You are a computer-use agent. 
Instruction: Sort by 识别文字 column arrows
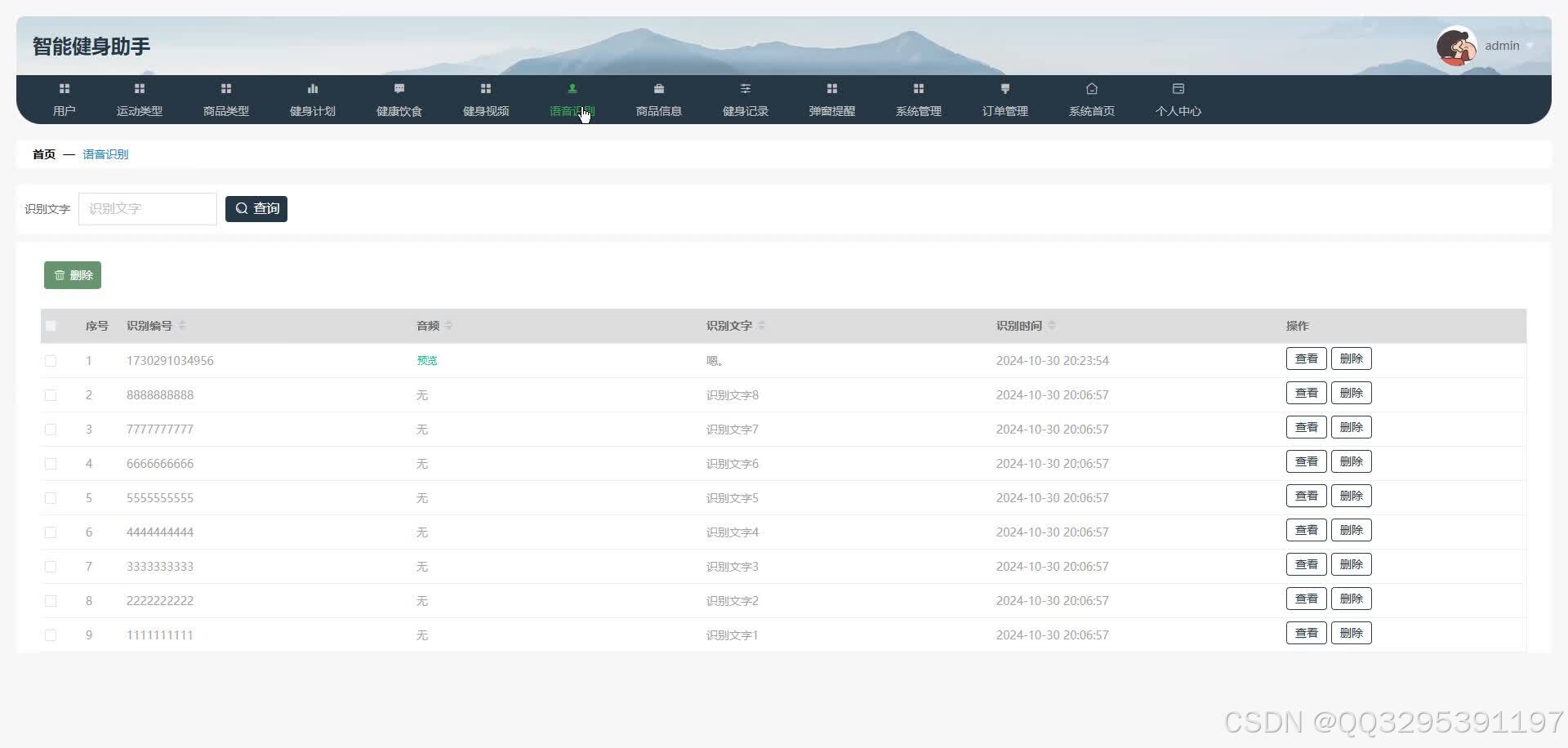click(x=762, y=326)
